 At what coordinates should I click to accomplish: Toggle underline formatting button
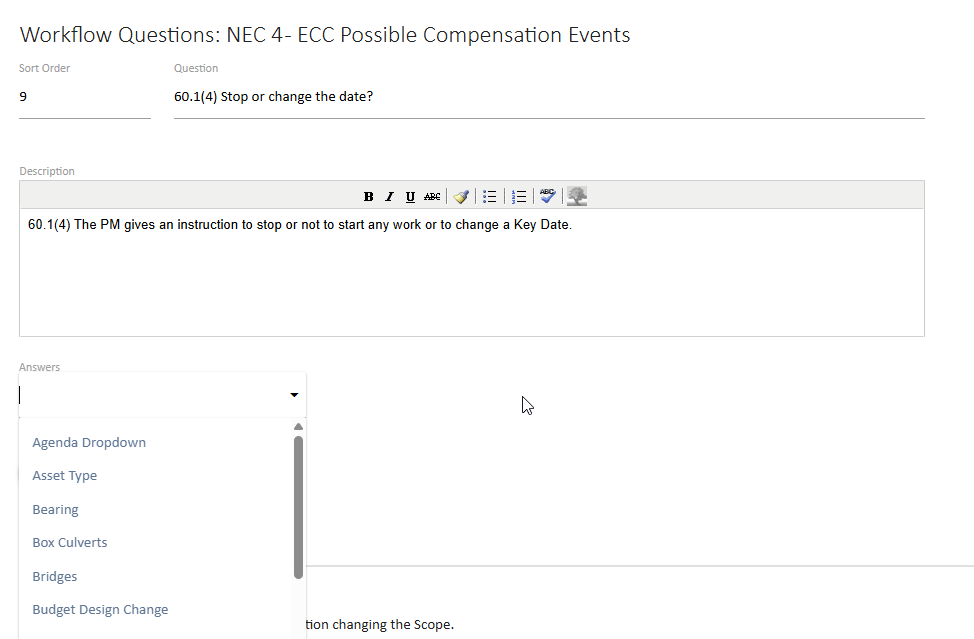(x=410, y=196)
